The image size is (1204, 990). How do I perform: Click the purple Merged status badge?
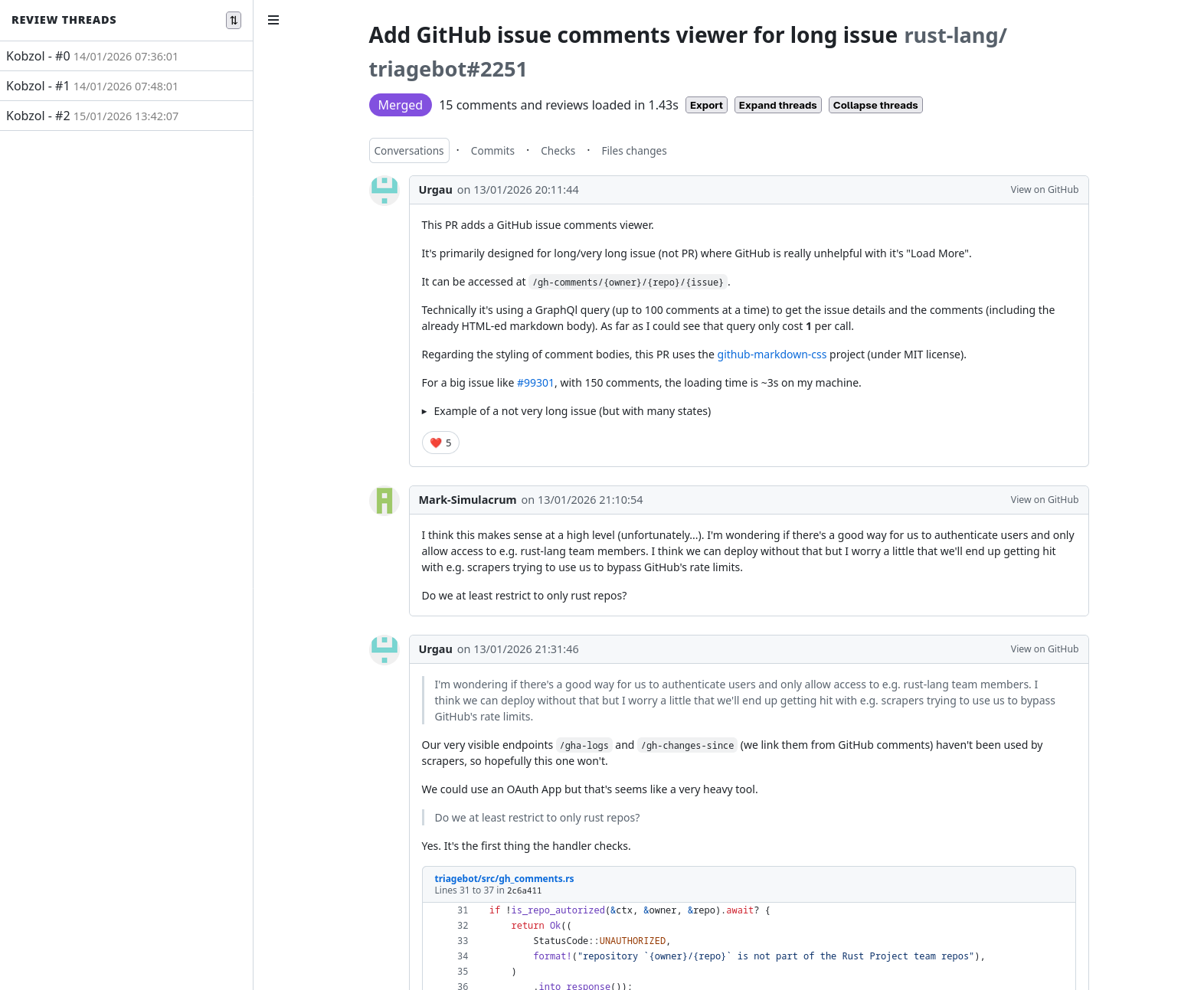[400, 105]
